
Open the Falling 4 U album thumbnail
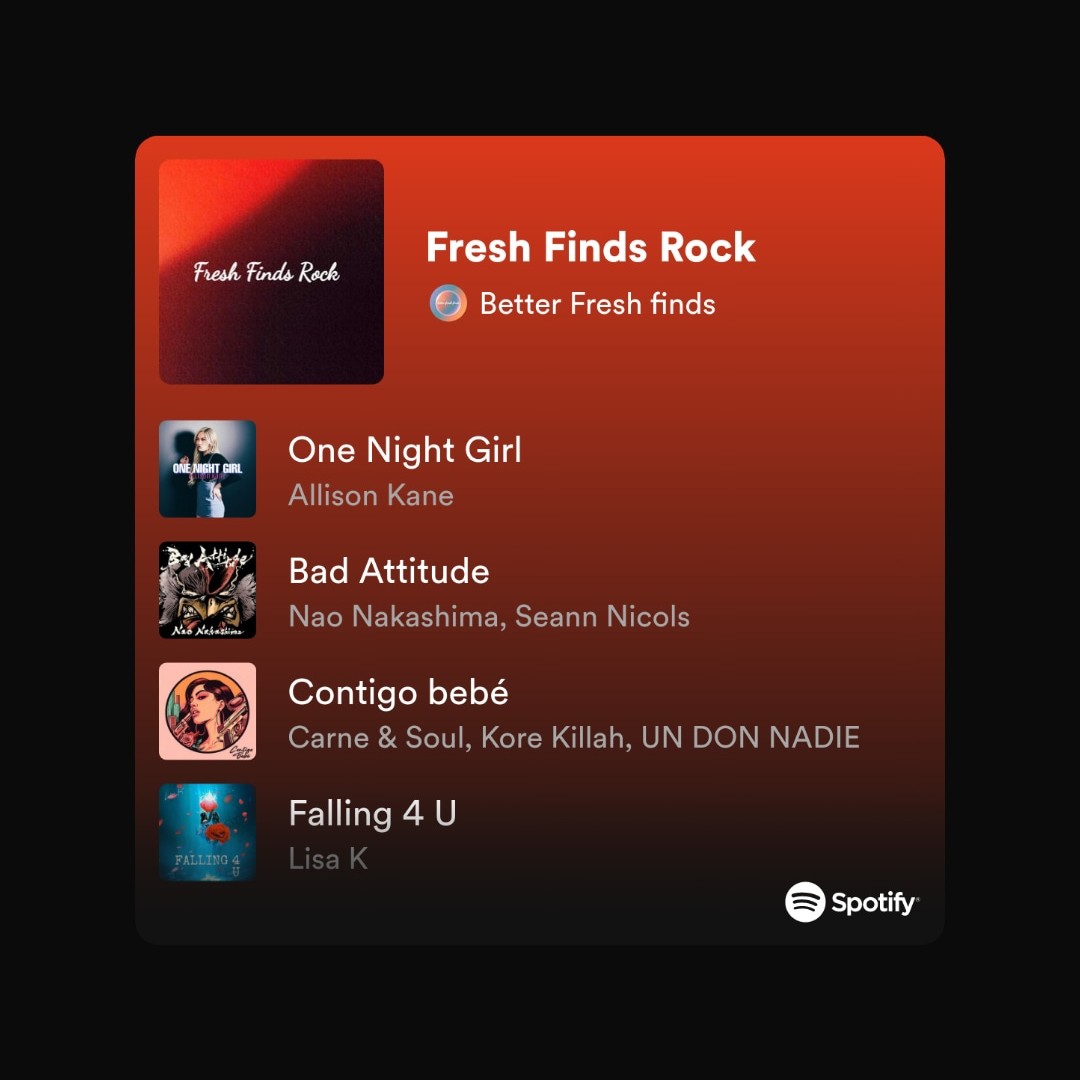[207, 832]
